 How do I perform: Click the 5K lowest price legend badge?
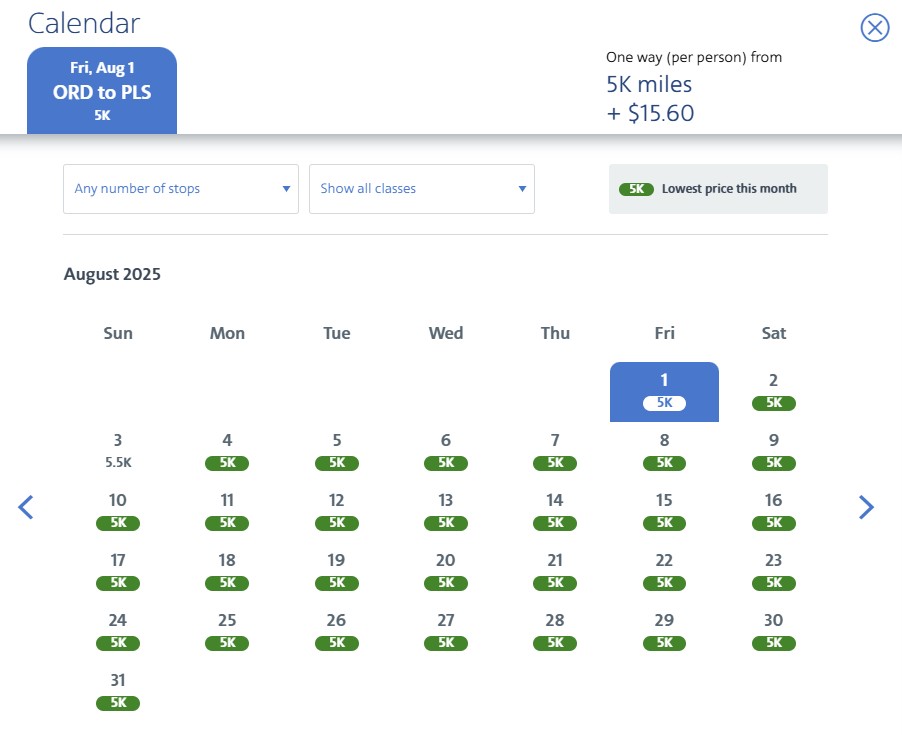click(x=636, y=189)
